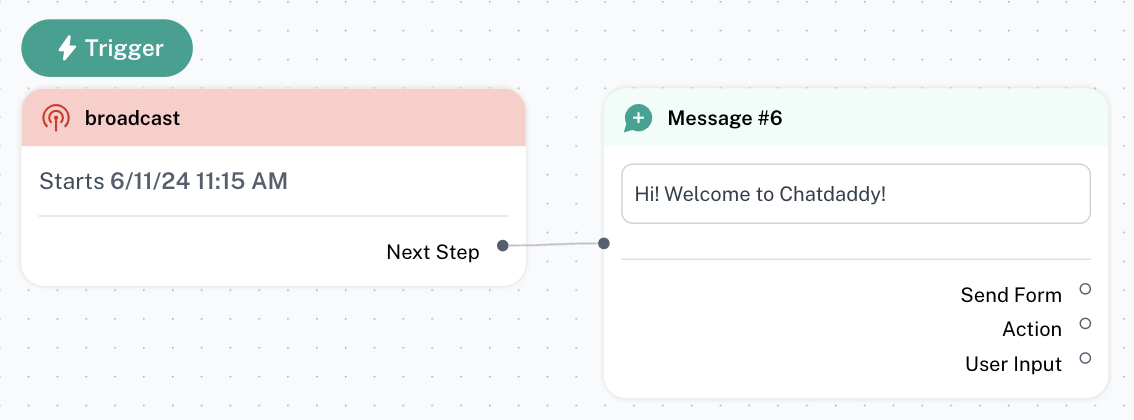Click the Action label
This screenshot has height=420, width=1134.
click(1032, 329)
